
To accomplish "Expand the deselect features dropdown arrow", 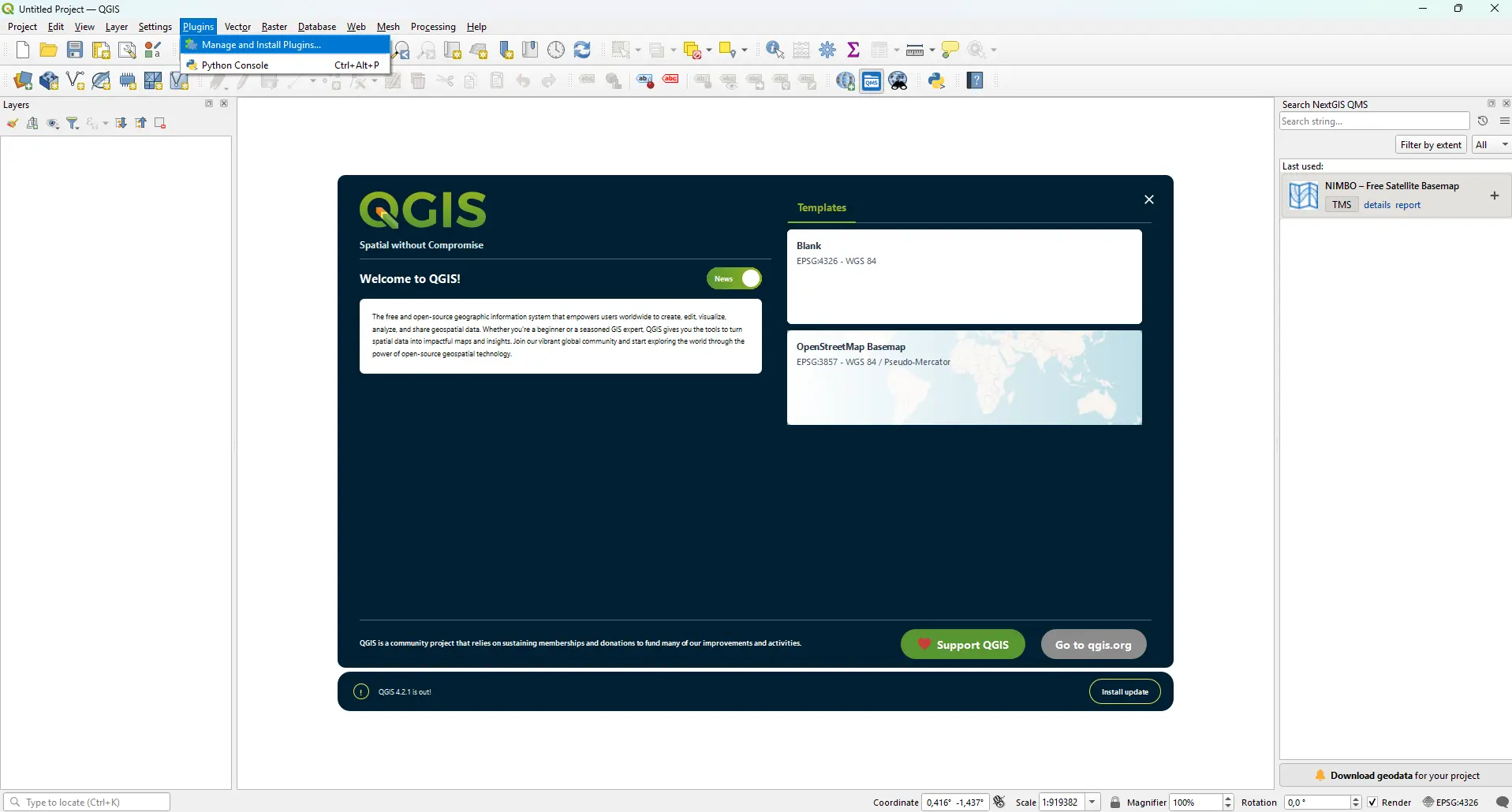I will coord(709,50).
